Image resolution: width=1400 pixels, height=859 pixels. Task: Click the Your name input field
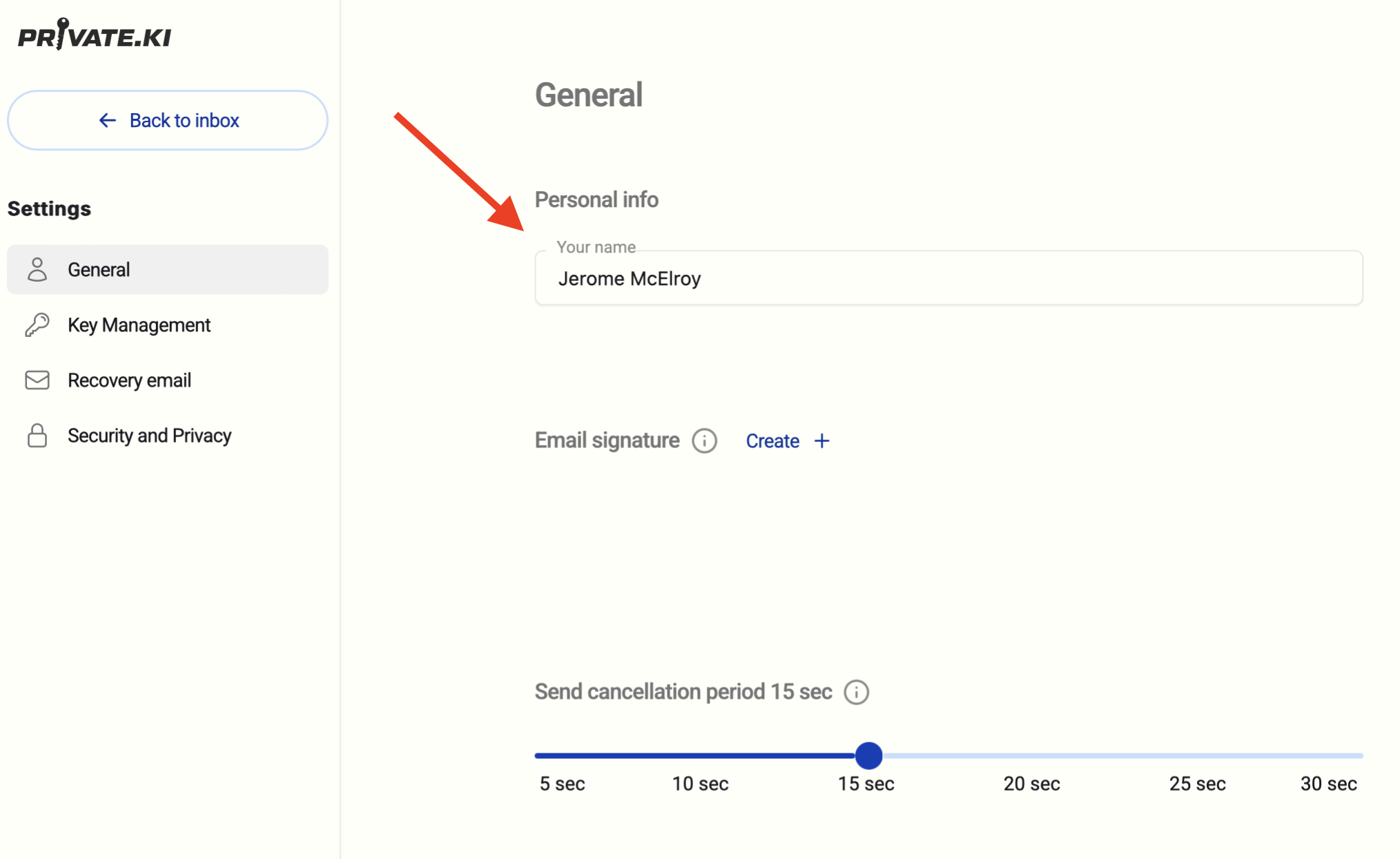pos(949,278)
